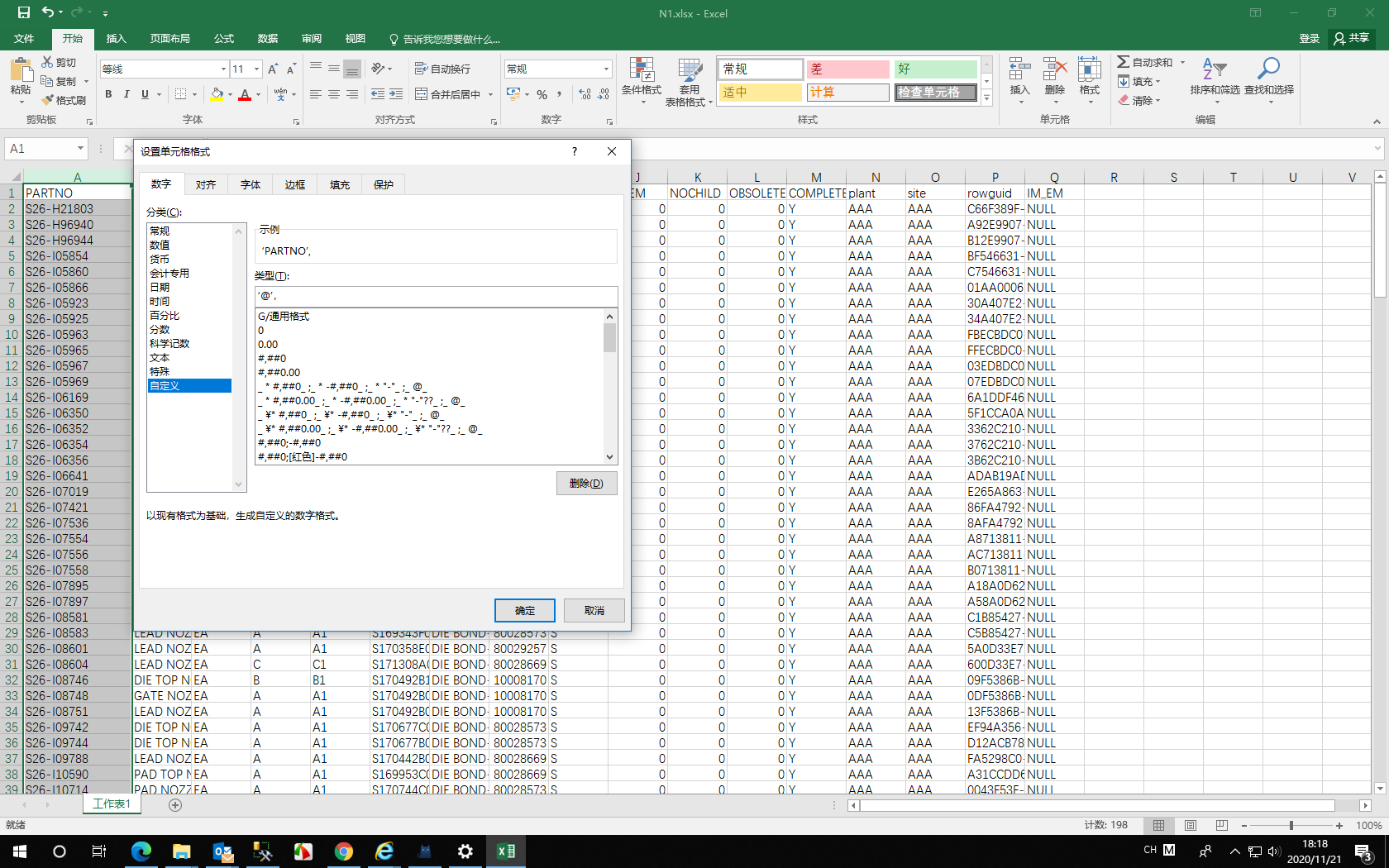Click the Decrease Decimal icon
Viewport: 1389px width, 868px height.
pyautogui.click(x=604, y=94)
